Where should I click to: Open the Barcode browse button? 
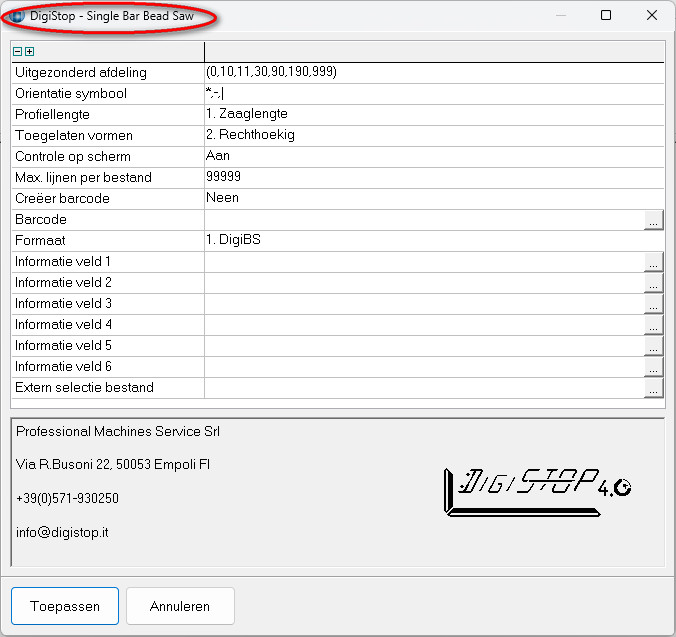[x=654, y=220]
